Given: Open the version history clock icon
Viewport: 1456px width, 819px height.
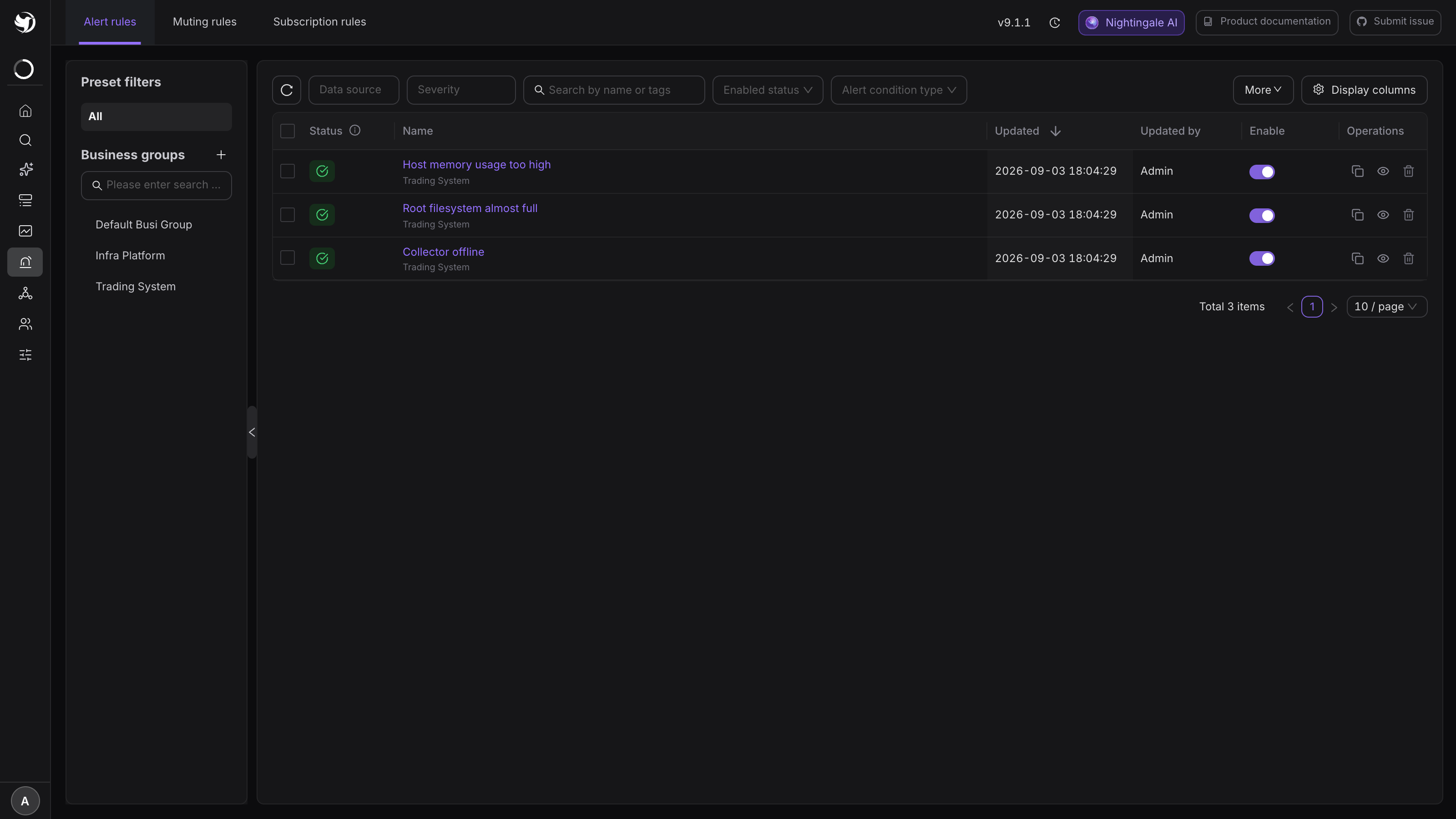Looking at the screenshot, I should 1055,23.
